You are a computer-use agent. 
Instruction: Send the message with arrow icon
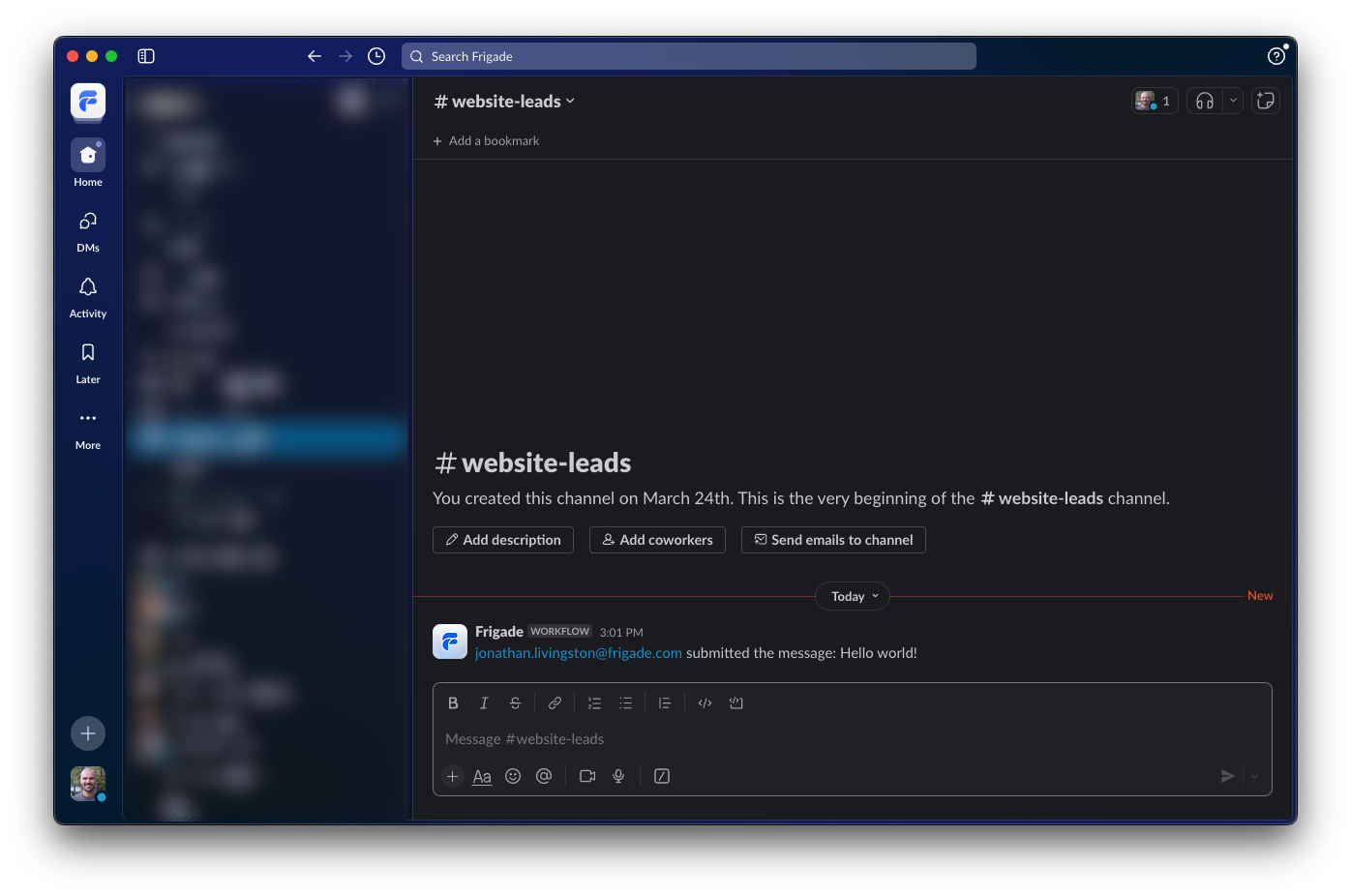click(x=1227, y=776)
